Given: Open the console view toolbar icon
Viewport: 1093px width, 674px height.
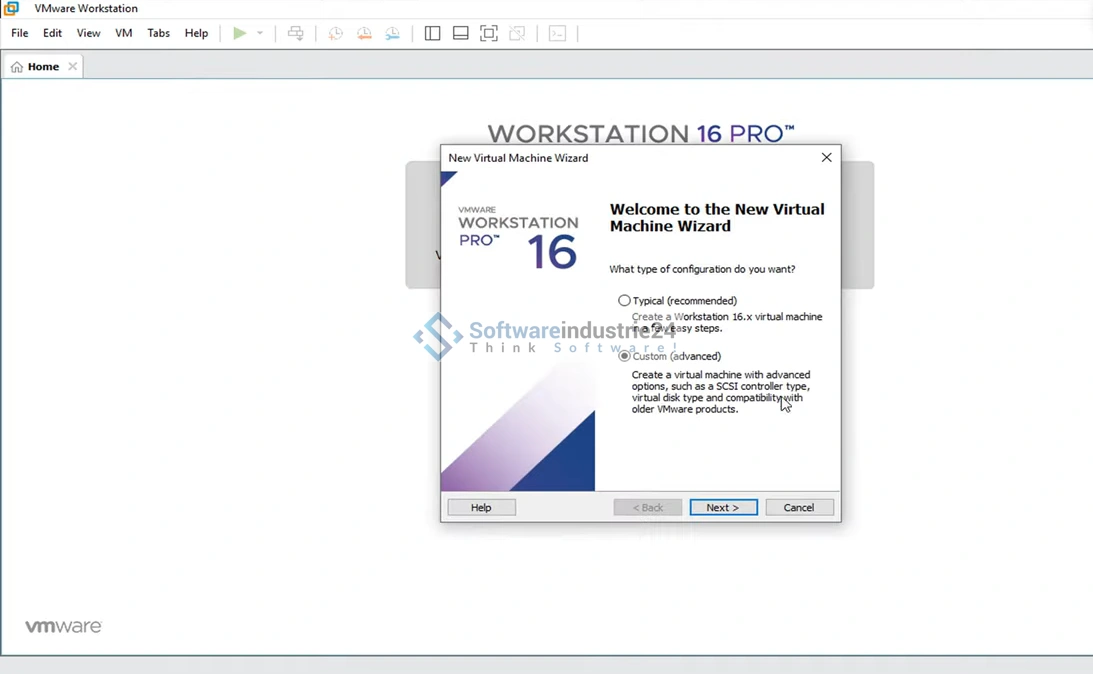Looking at the screenshot, I should [557, 33].
